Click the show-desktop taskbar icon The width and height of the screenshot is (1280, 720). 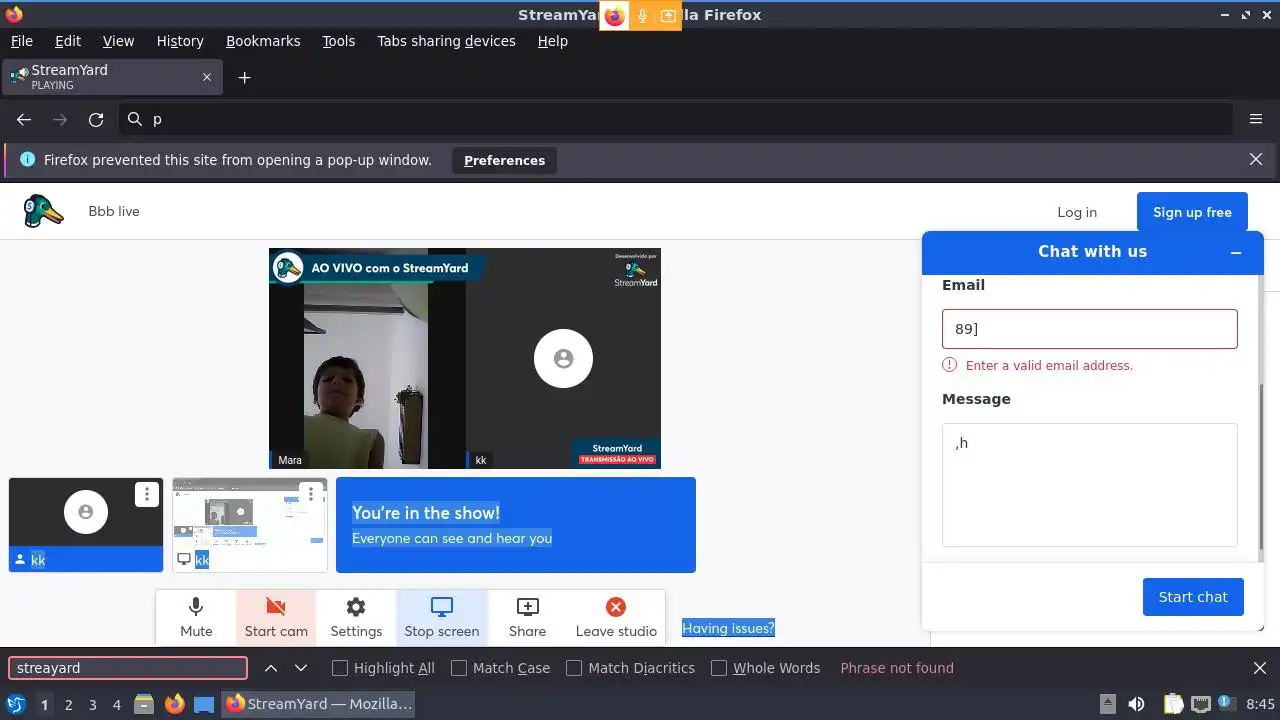tap(204, 704)
